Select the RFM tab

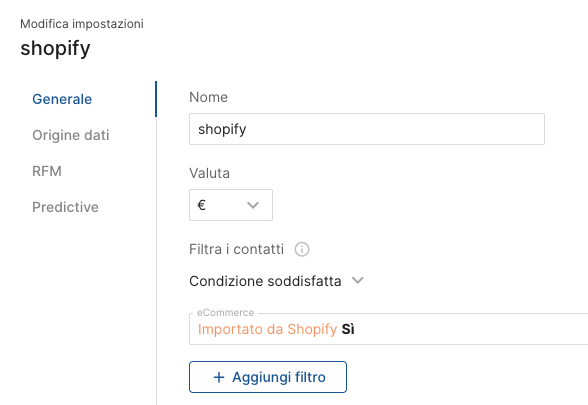point(47,171)
